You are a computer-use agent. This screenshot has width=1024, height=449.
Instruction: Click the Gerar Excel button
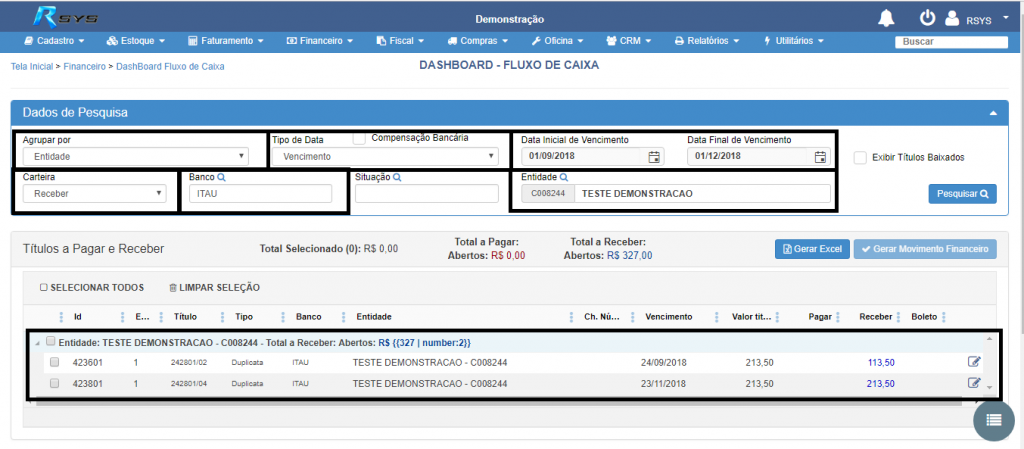coord(811,248)
